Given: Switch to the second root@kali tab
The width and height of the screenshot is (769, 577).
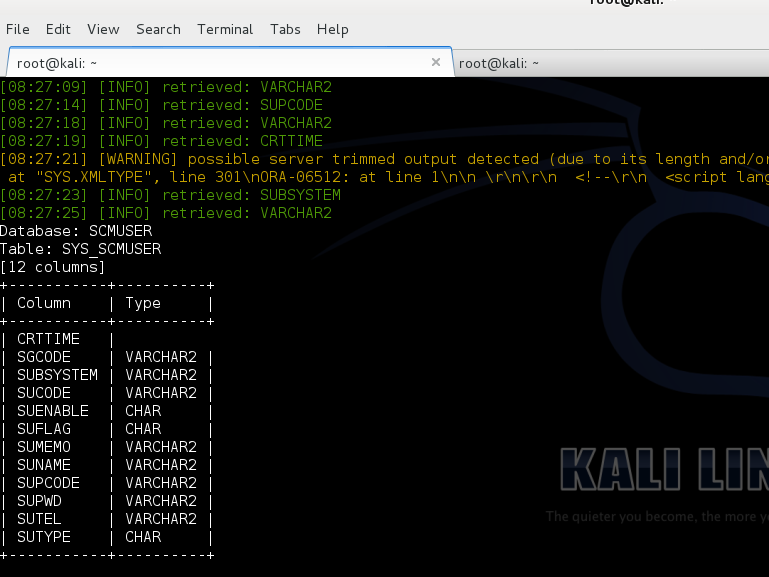Looking at the screenshot, I should pos(611,63).
